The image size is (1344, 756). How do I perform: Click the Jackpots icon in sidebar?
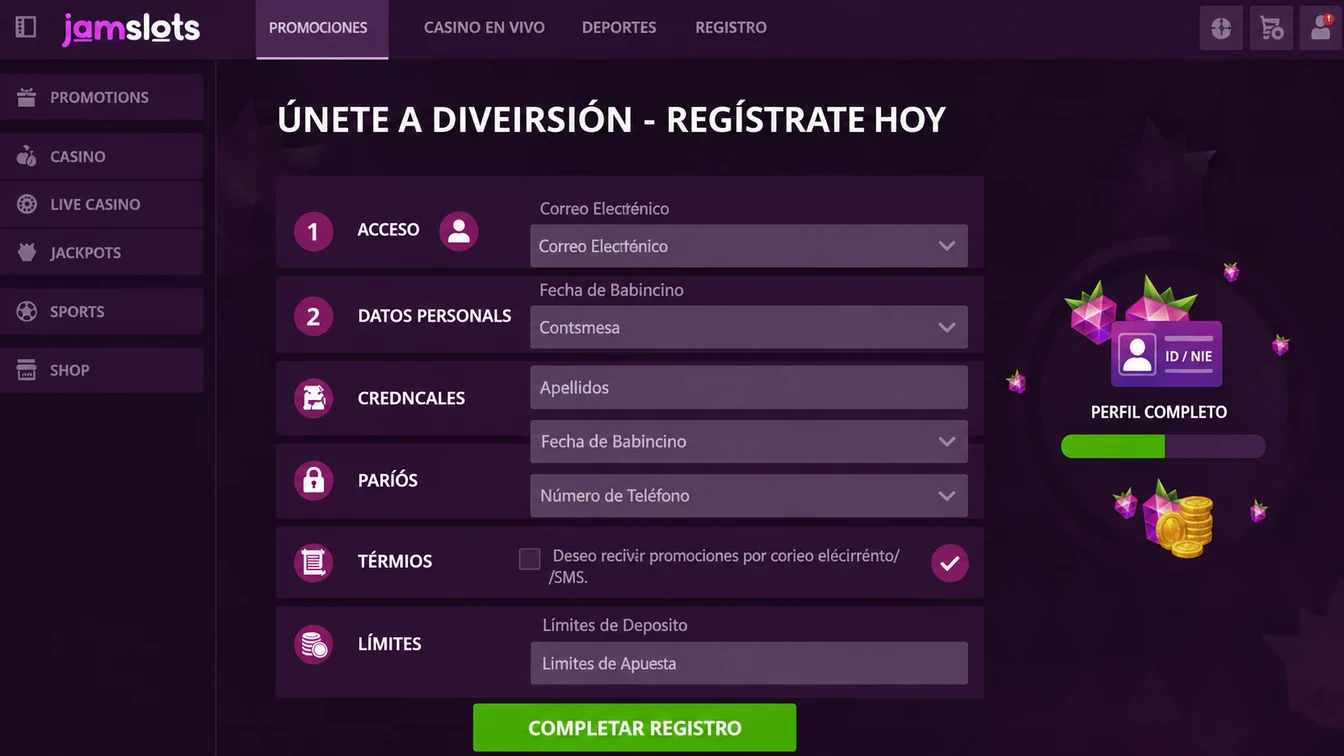[27, 252]
